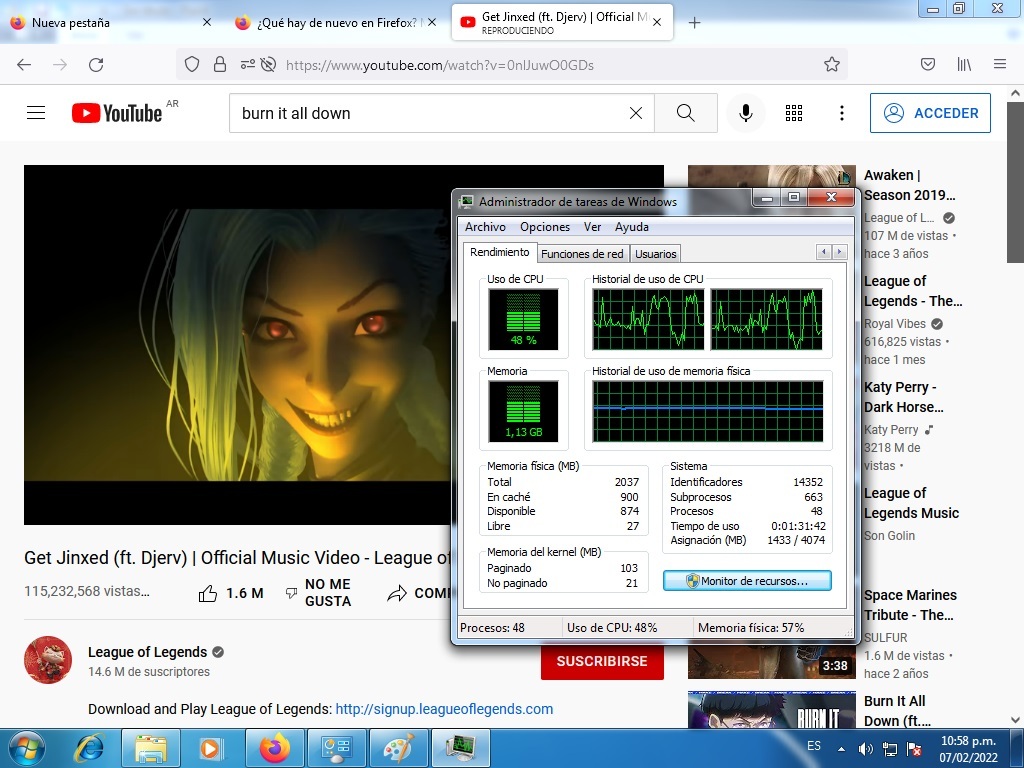The width and height of the screenshot is (1024, 768).
Task: Open Archivo menu in Task Manager
Action: click(x=485, y=227)
